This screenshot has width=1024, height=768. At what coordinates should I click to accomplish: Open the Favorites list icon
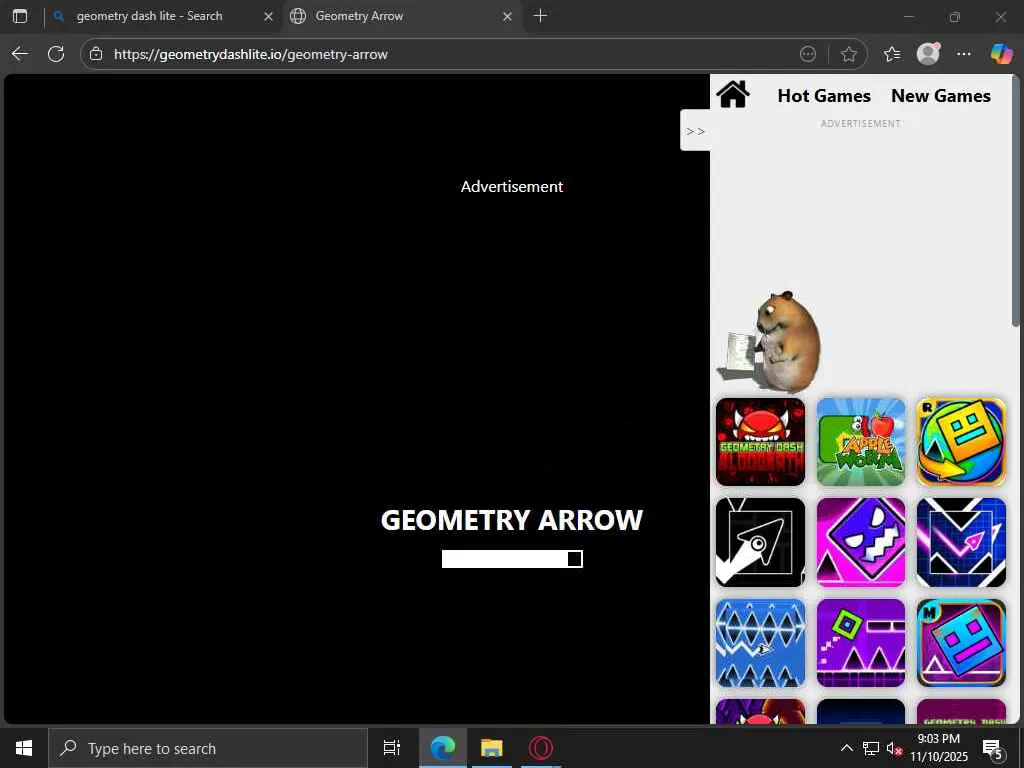[x=891, y=54]
